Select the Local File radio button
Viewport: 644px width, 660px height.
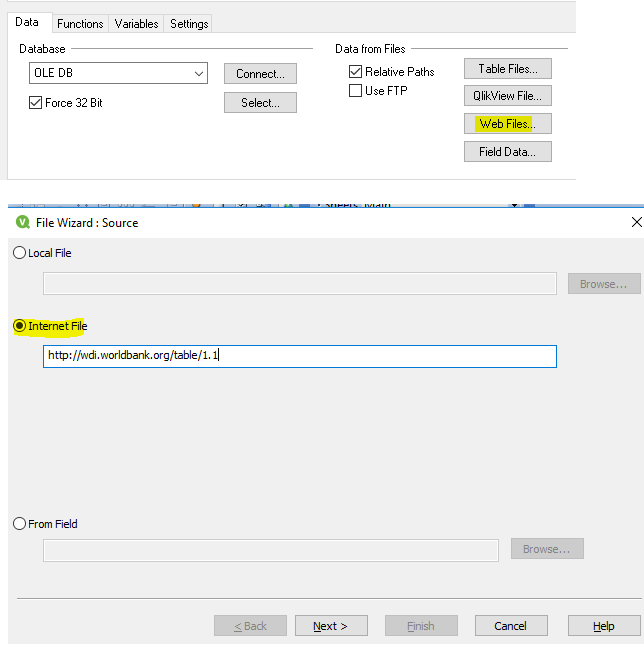[19, 253]
